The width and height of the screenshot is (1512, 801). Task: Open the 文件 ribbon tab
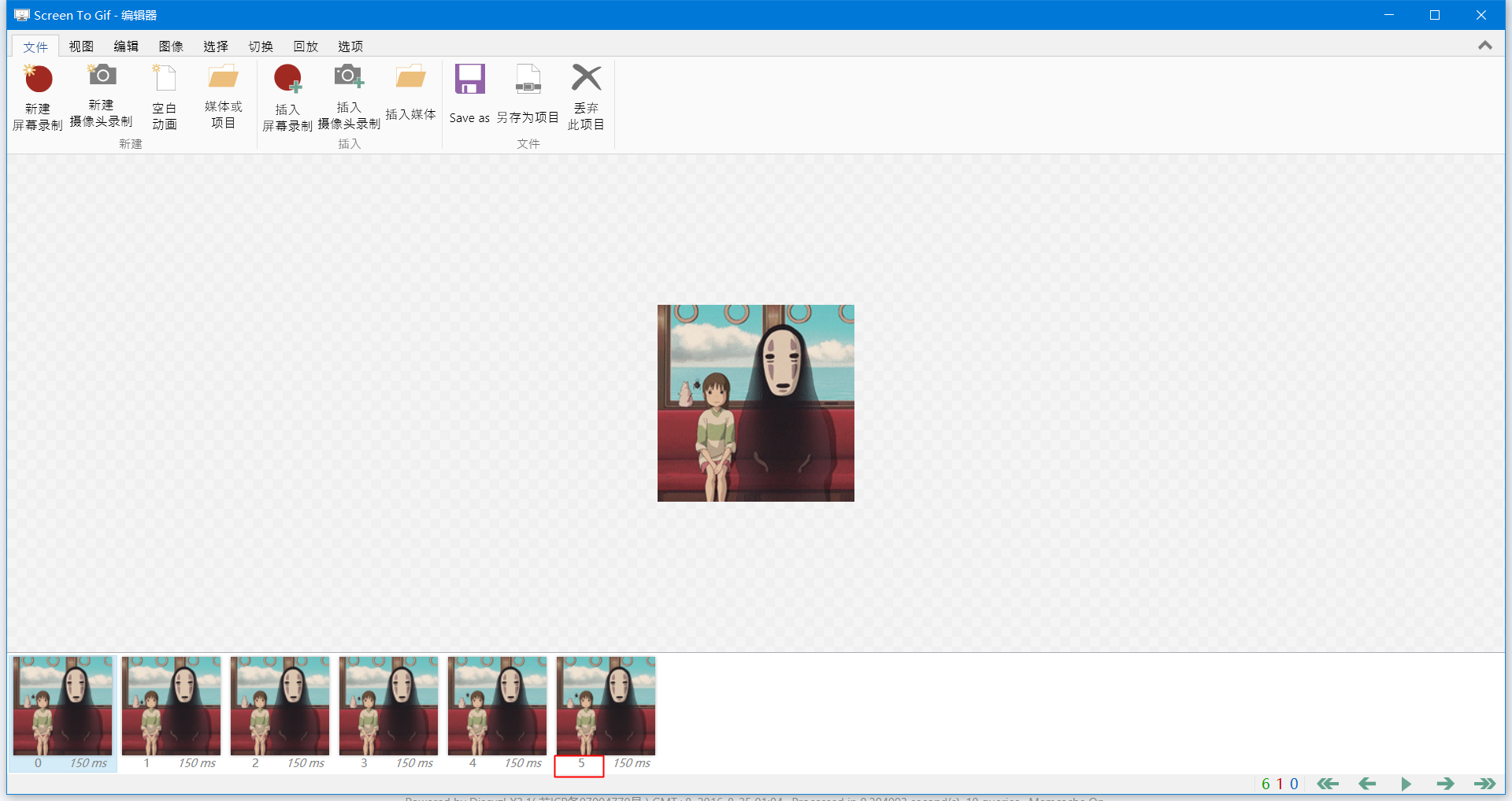[x=35, y=46]
